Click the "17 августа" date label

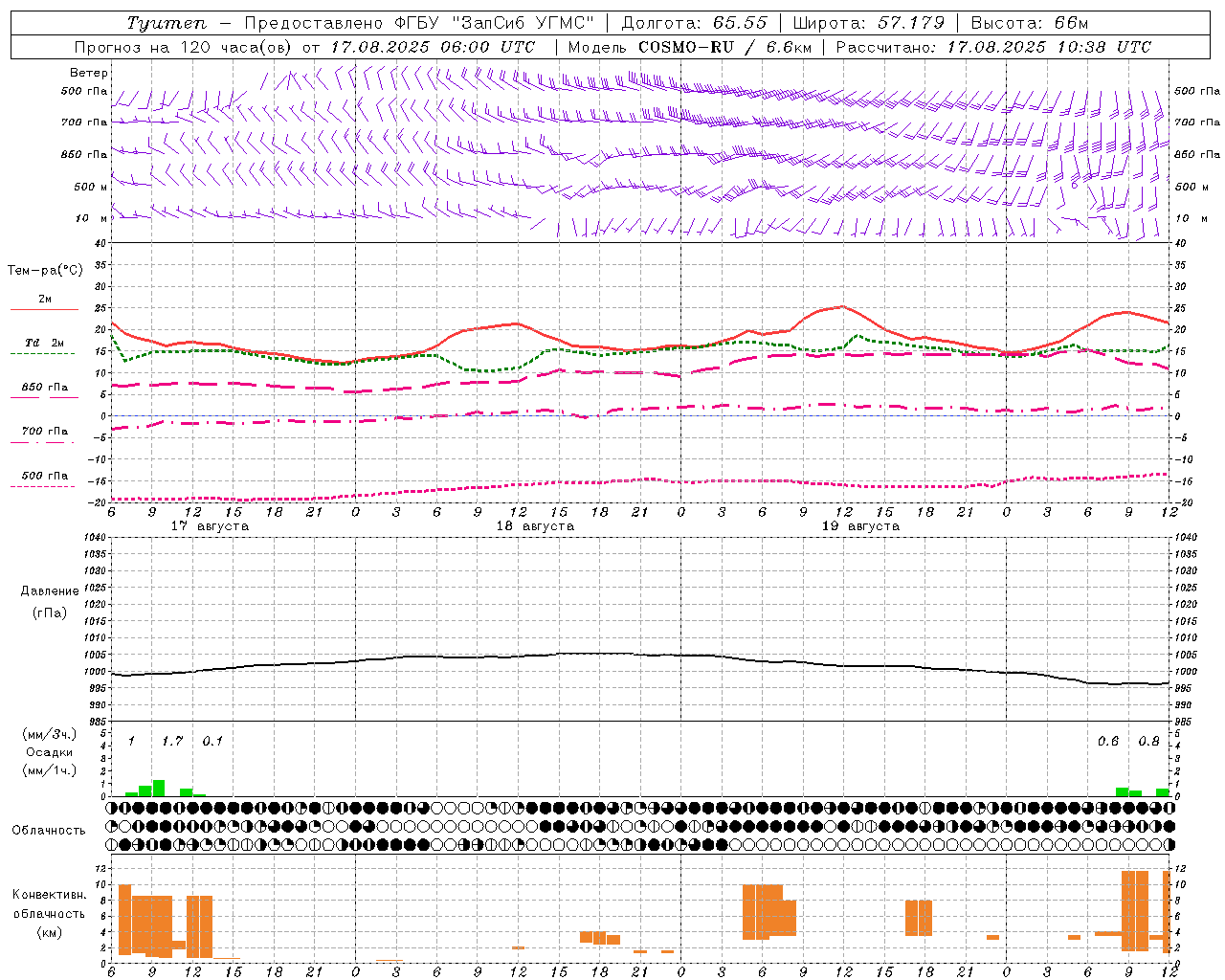pyautogui.click(x=210, y=526)
